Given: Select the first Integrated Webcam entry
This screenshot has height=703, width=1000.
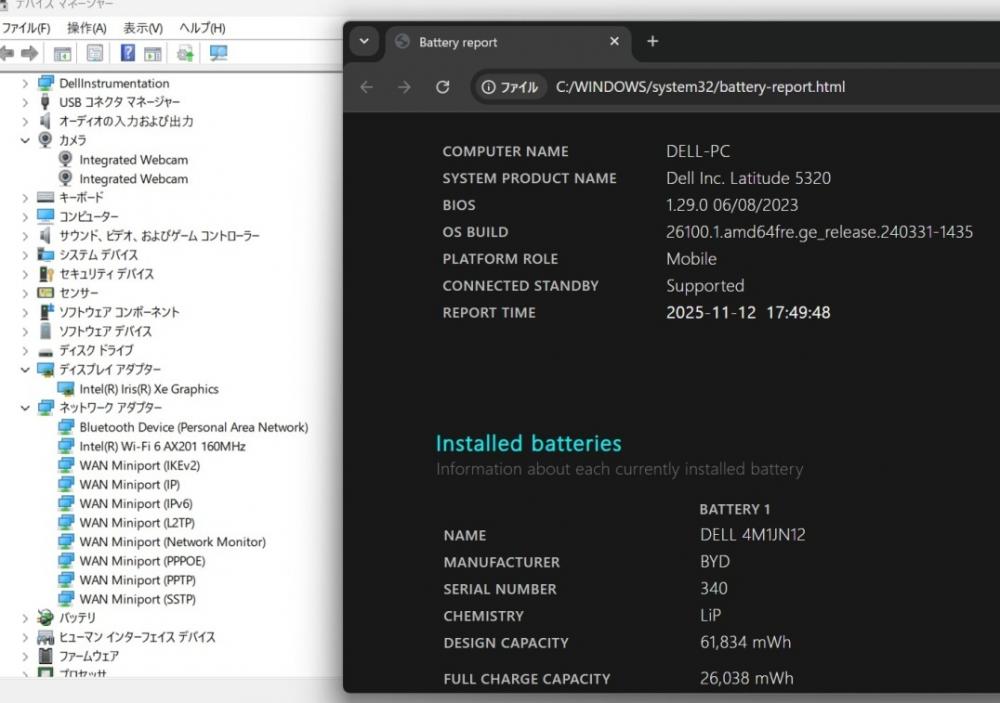Looking at the screenshot, I should coord(133,160).
